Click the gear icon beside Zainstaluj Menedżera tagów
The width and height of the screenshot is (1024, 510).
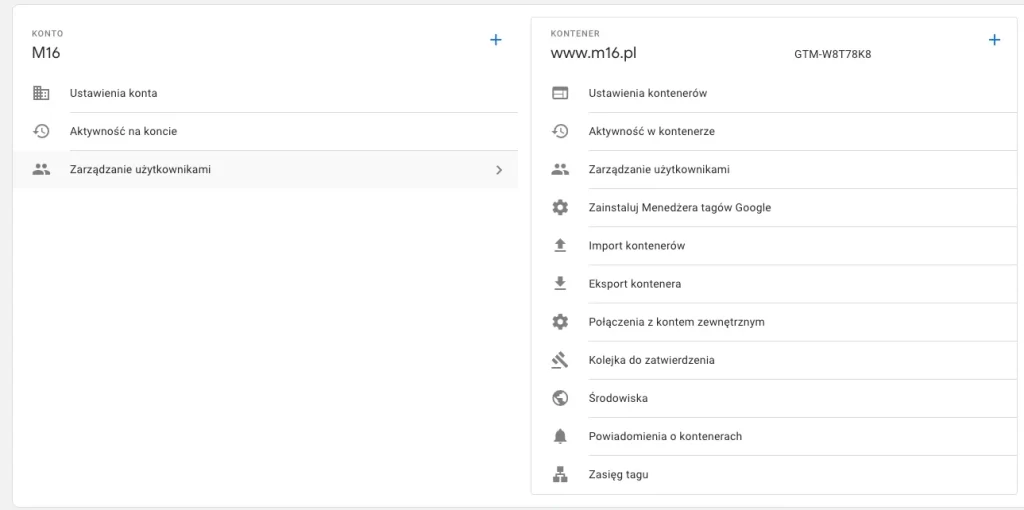pos(560,208)
